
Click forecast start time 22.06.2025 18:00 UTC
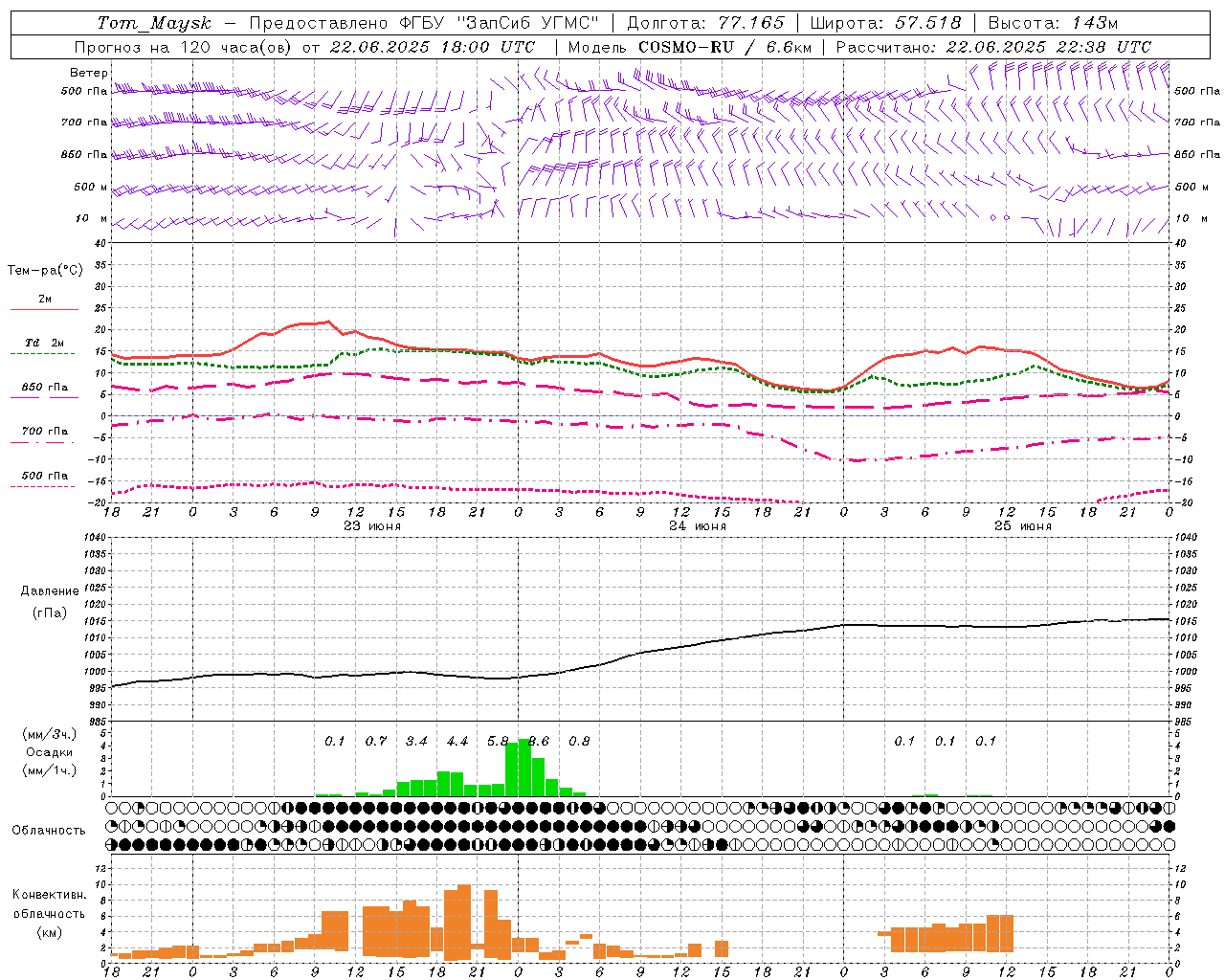[432, 47]
